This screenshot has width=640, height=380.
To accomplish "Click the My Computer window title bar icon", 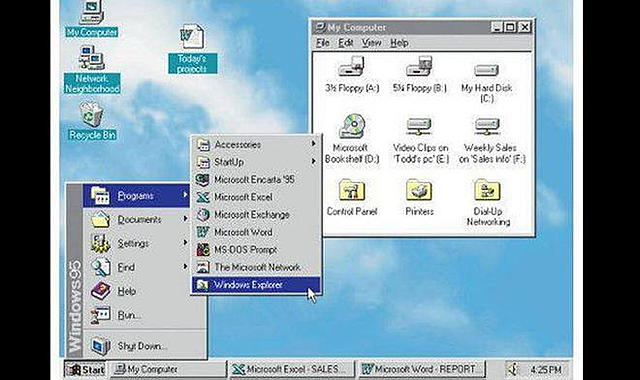I will (321, 27).
